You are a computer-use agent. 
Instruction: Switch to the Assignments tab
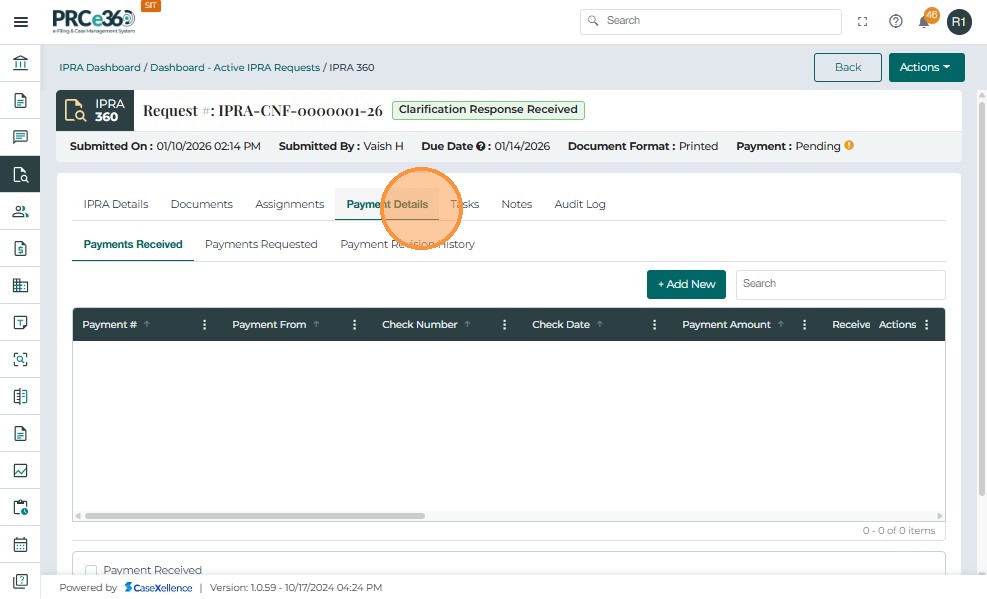click(x=290, y=204)
